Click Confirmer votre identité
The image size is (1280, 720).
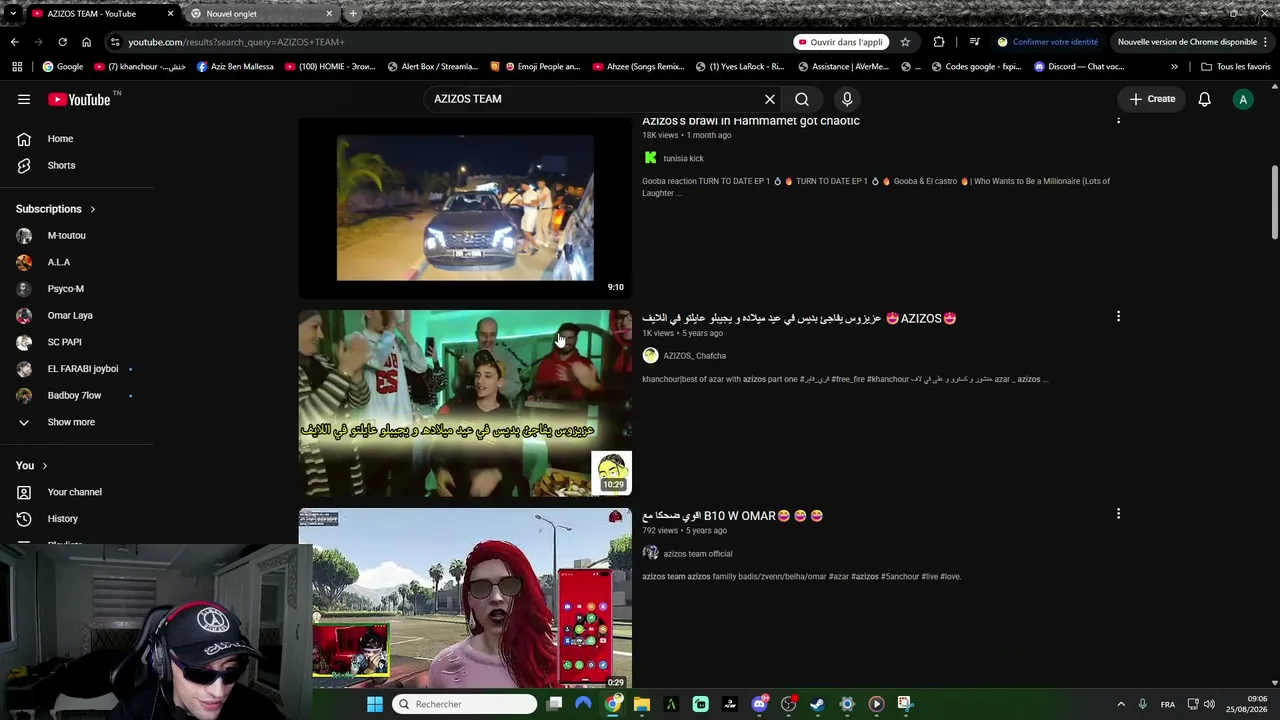pos(1047,42)
